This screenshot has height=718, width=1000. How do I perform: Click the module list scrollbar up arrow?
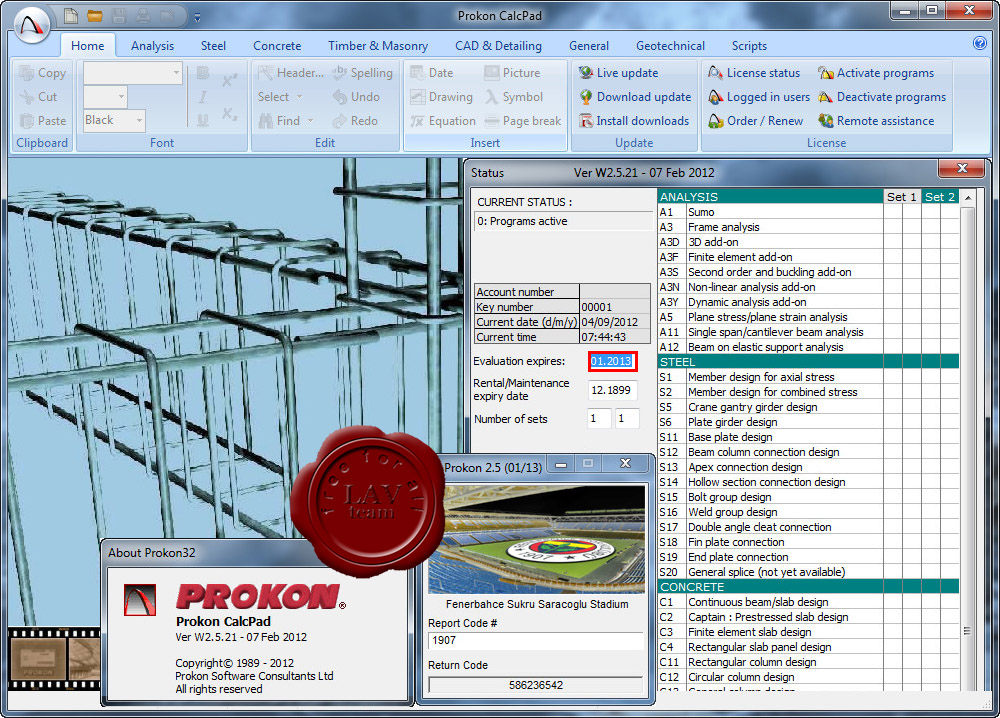(967, 198)
